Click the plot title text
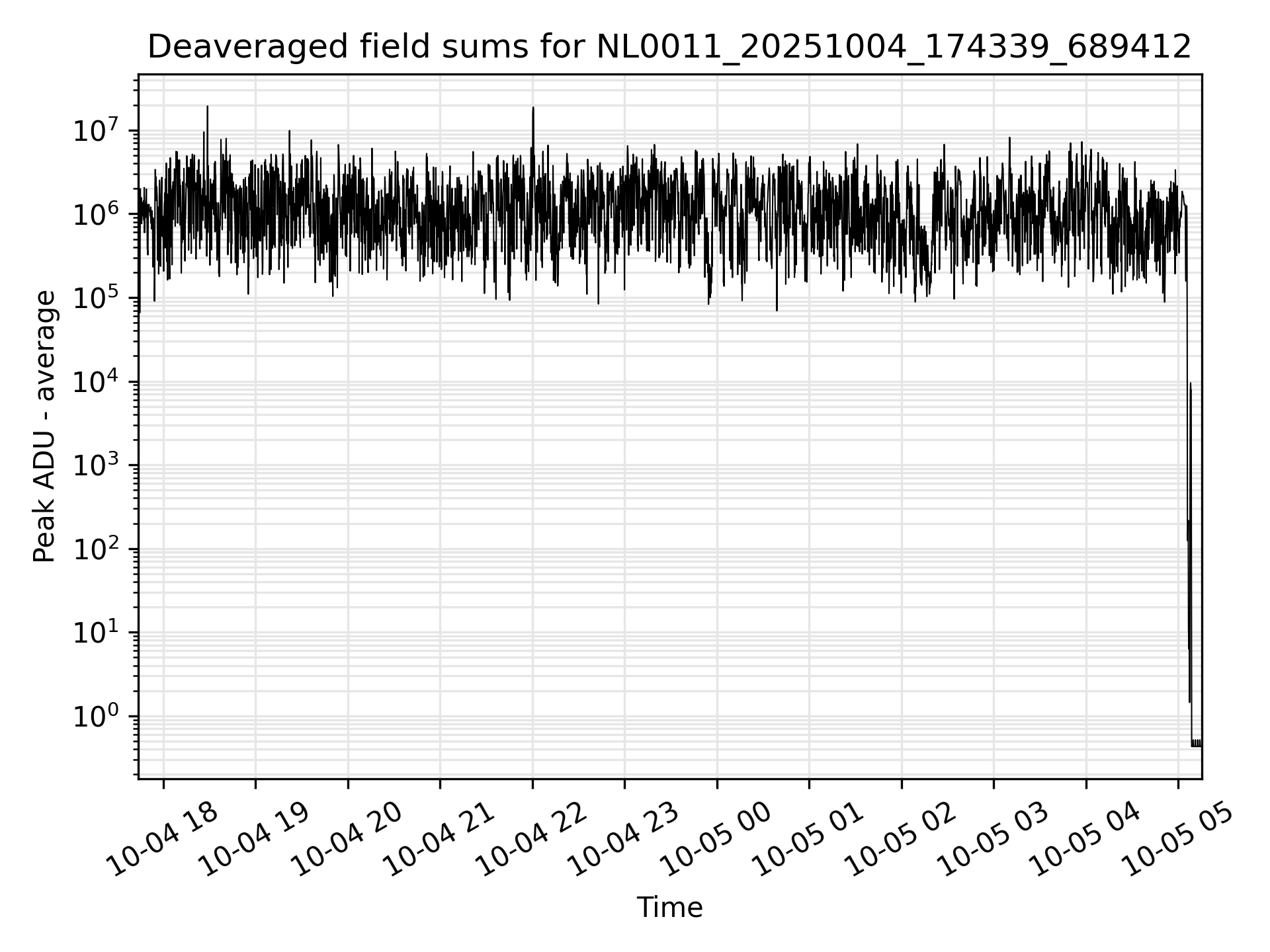1270x952 pixels. [669, 47]
